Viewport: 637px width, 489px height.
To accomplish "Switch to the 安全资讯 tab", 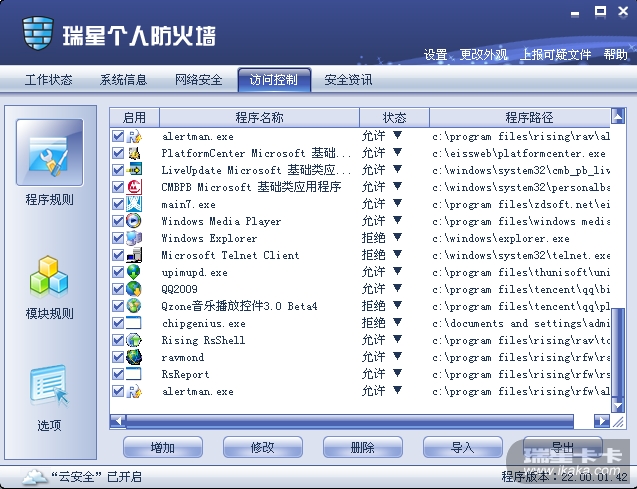I will click(348, 80).
